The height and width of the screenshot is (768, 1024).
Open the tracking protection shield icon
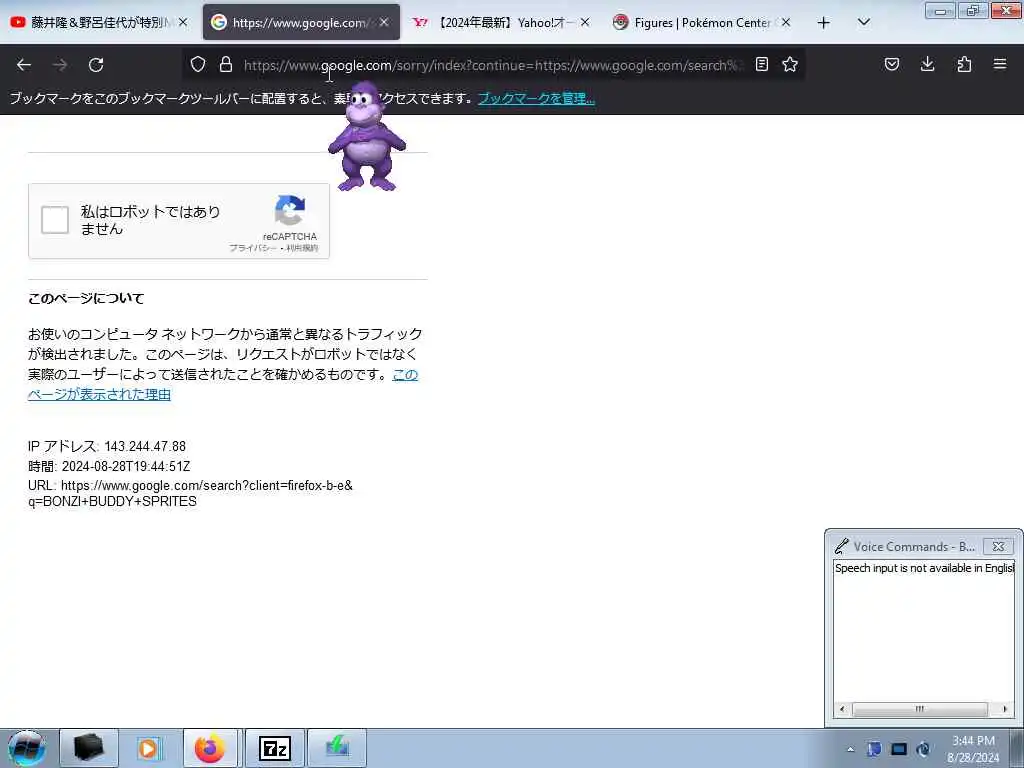coord(198,64)
